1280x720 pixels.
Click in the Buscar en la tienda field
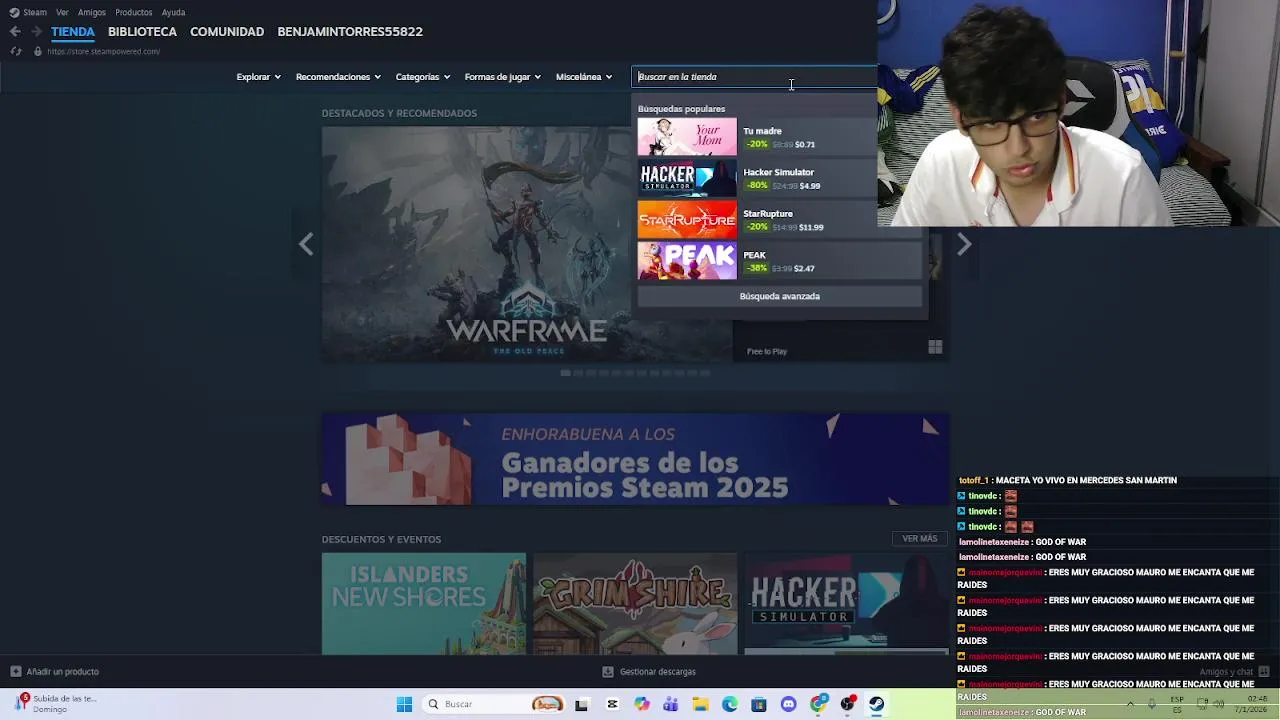tap(756, 77)
